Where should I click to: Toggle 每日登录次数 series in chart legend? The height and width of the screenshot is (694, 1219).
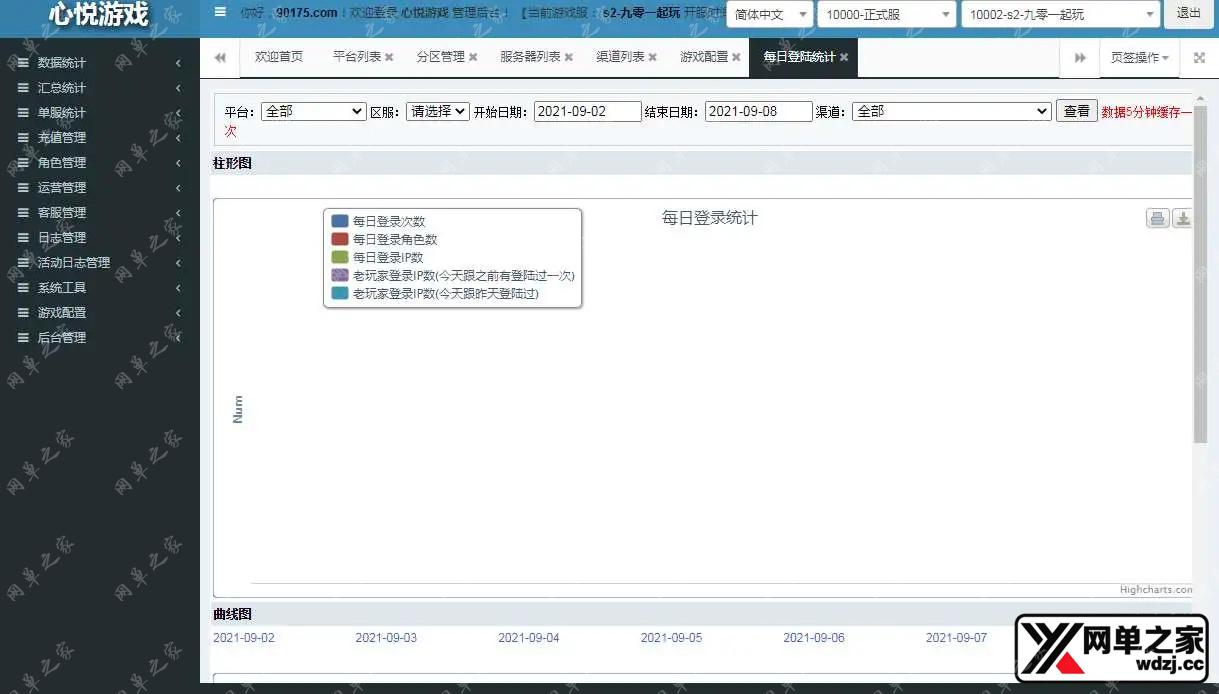click(x=379, y=221)
